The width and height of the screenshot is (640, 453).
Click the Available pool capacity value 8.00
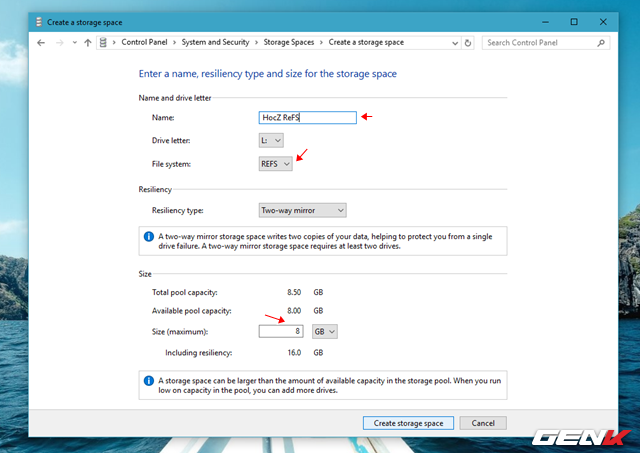point(294,311)
